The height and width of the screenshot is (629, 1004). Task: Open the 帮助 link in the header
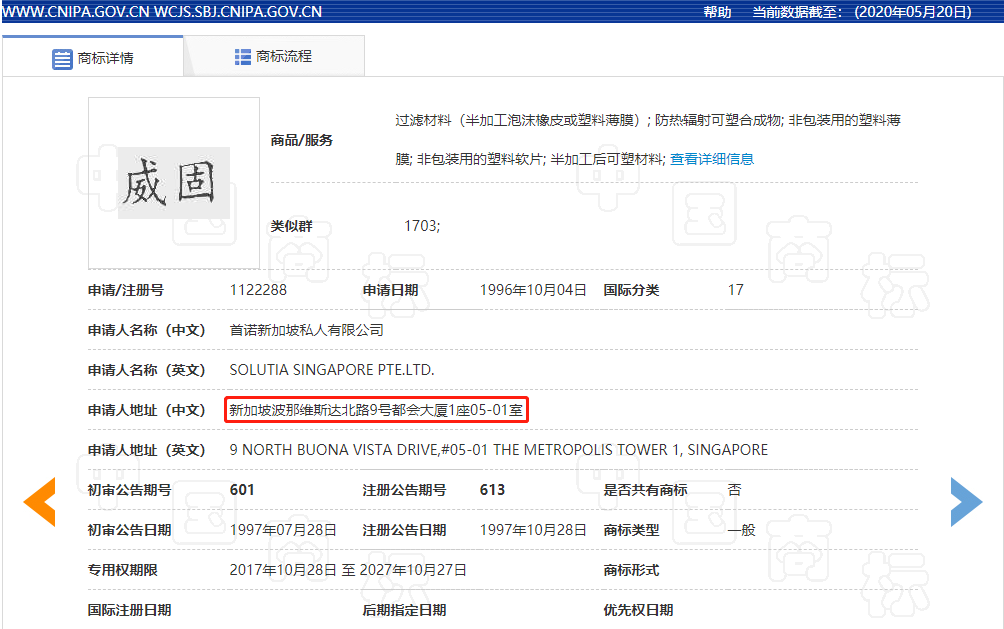tap(717, 12)
